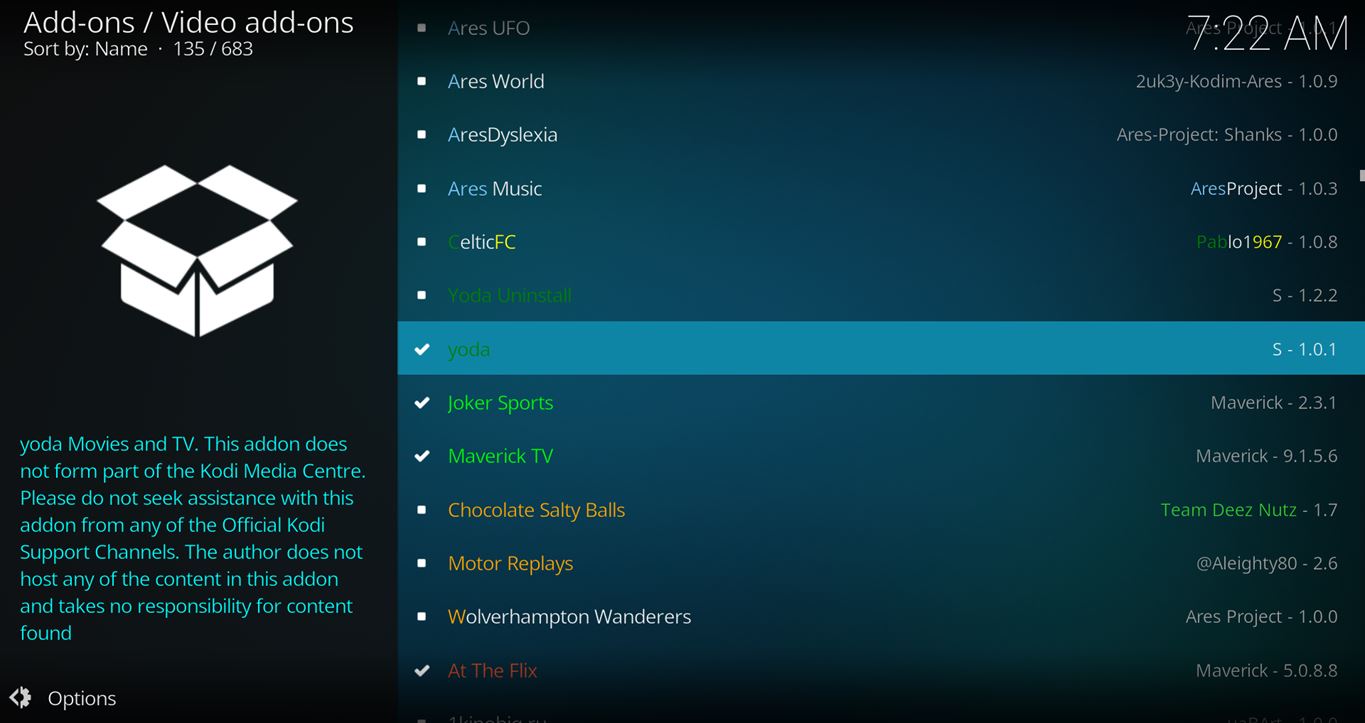The width and height of the screenshot is (1365, 723).
Task: Choose the Ares Music add-on
Action: [x=495, y=188]
